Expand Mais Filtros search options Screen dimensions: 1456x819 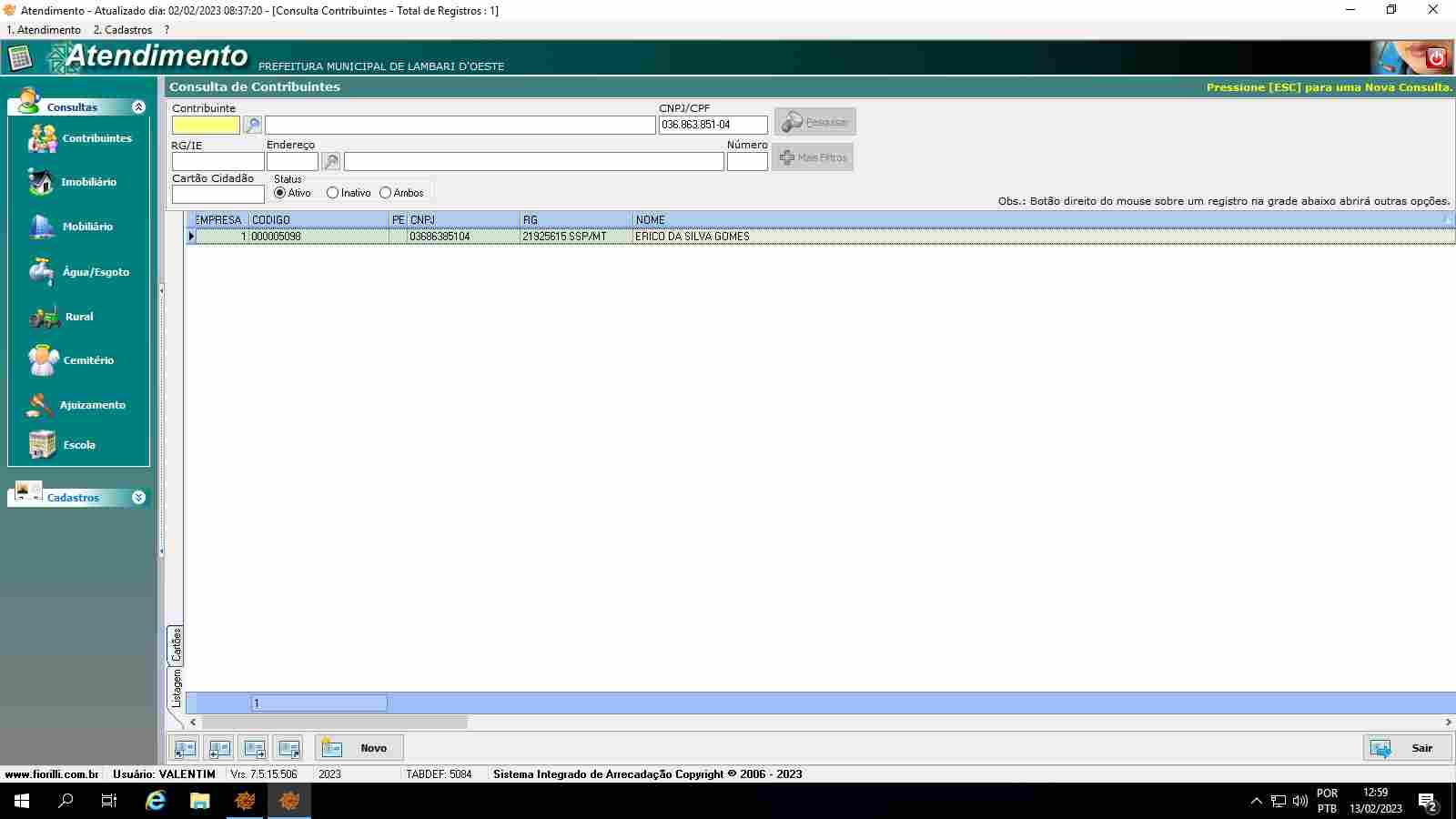[813, 157]
